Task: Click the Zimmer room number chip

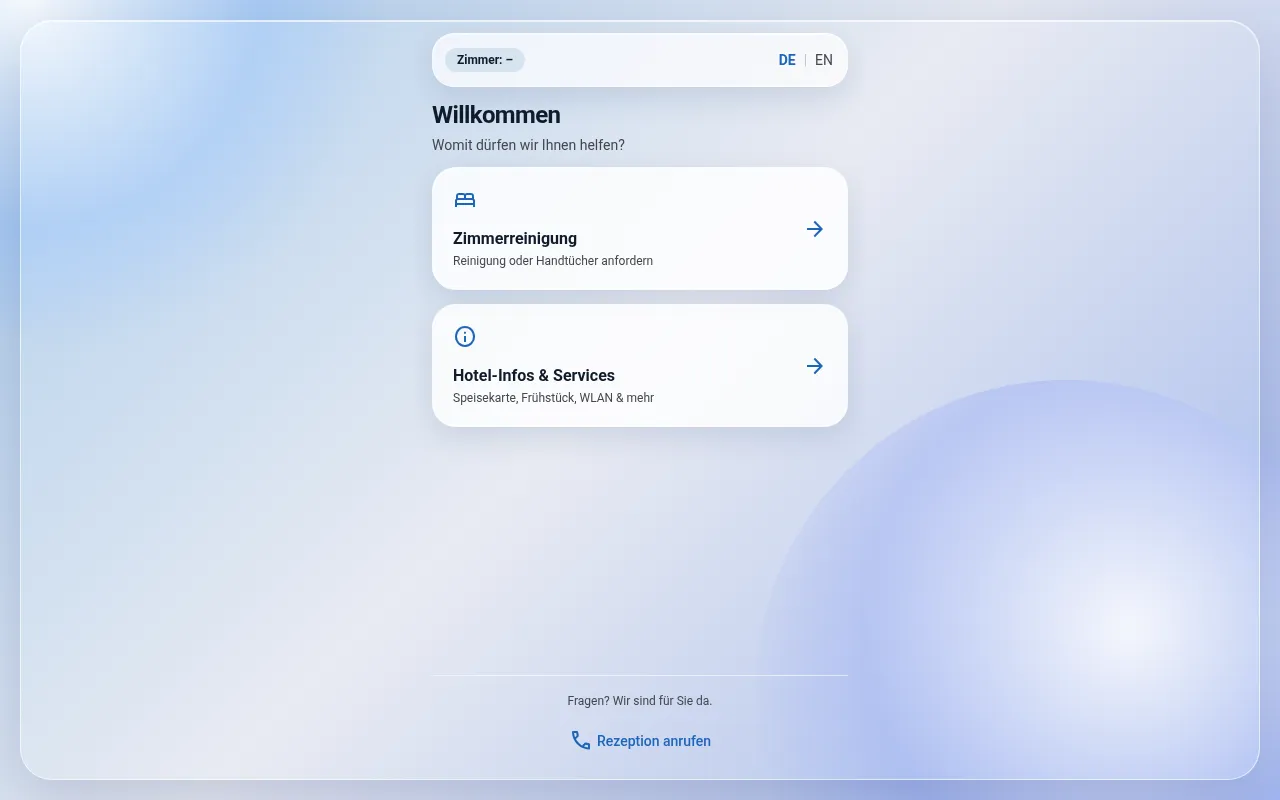Action: click(485, 60)
